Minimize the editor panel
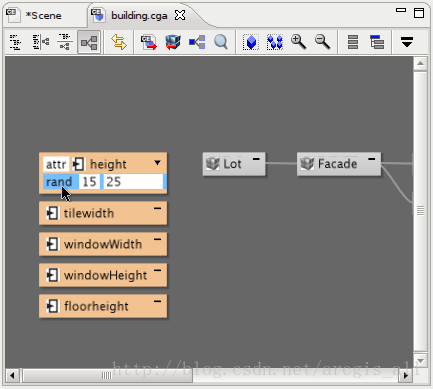 click(x=401, y=10)
